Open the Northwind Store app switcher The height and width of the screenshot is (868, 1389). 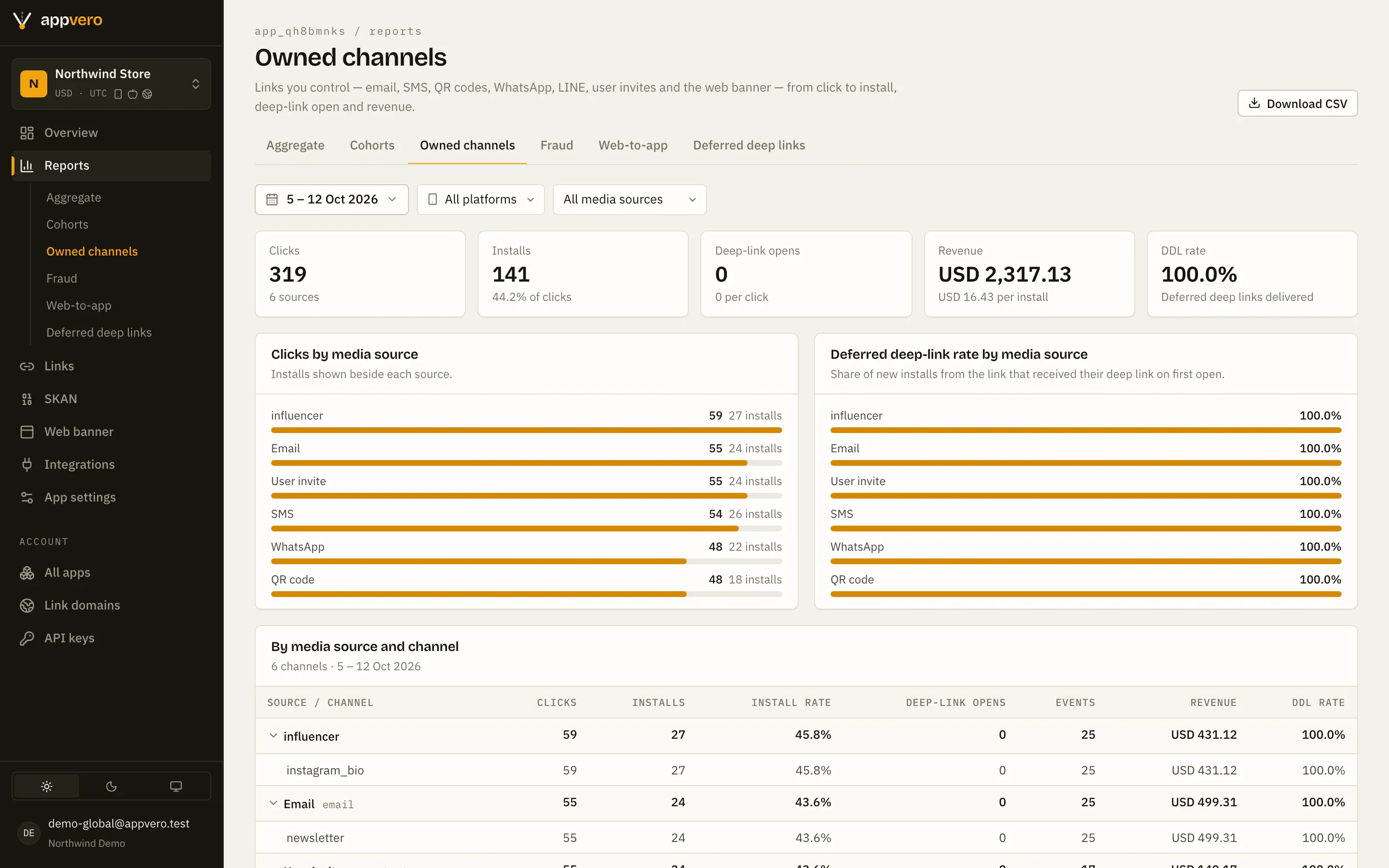(x=111, y=84)
